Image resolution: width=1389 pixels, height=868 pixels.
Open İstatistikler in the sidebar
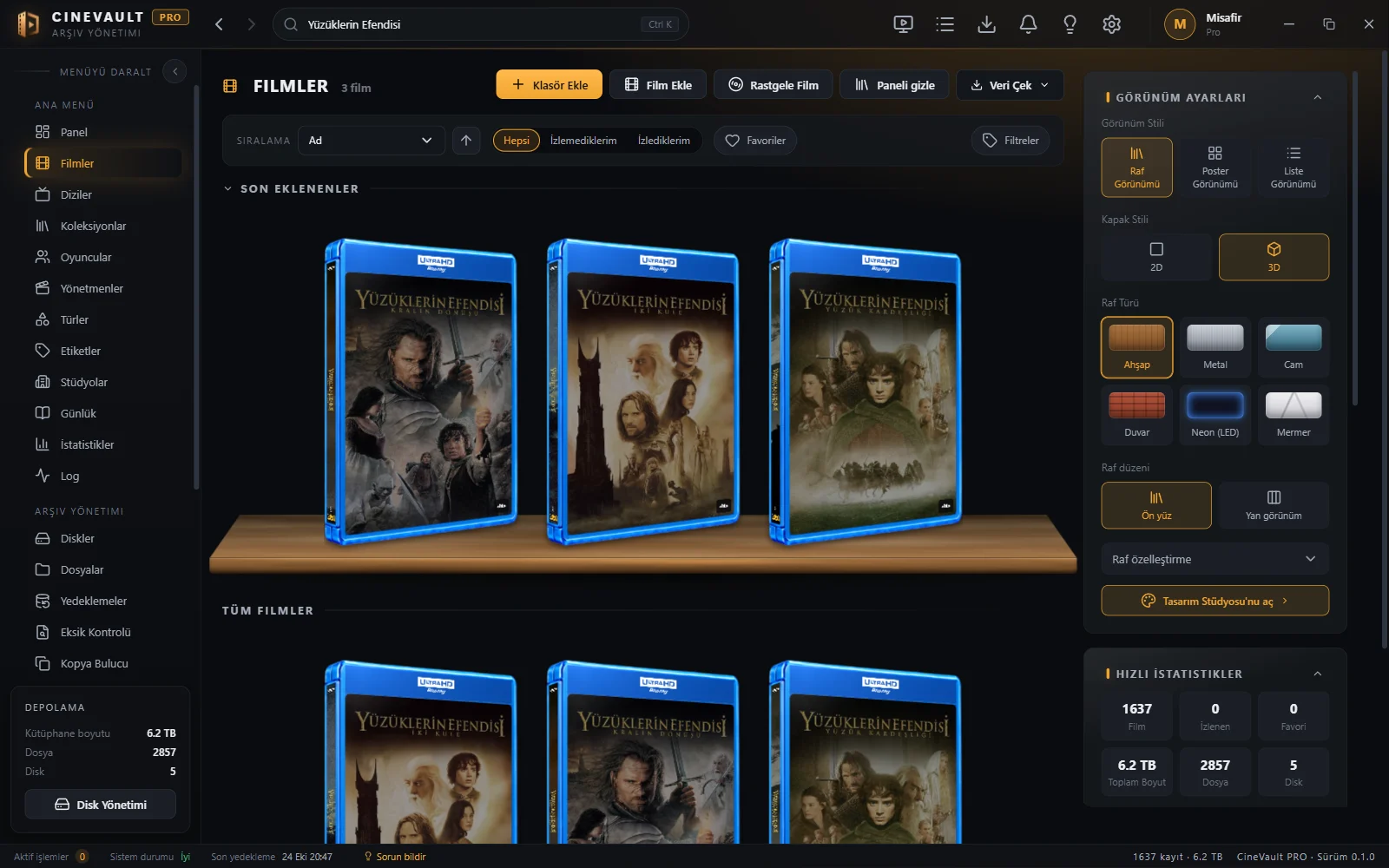104,444
